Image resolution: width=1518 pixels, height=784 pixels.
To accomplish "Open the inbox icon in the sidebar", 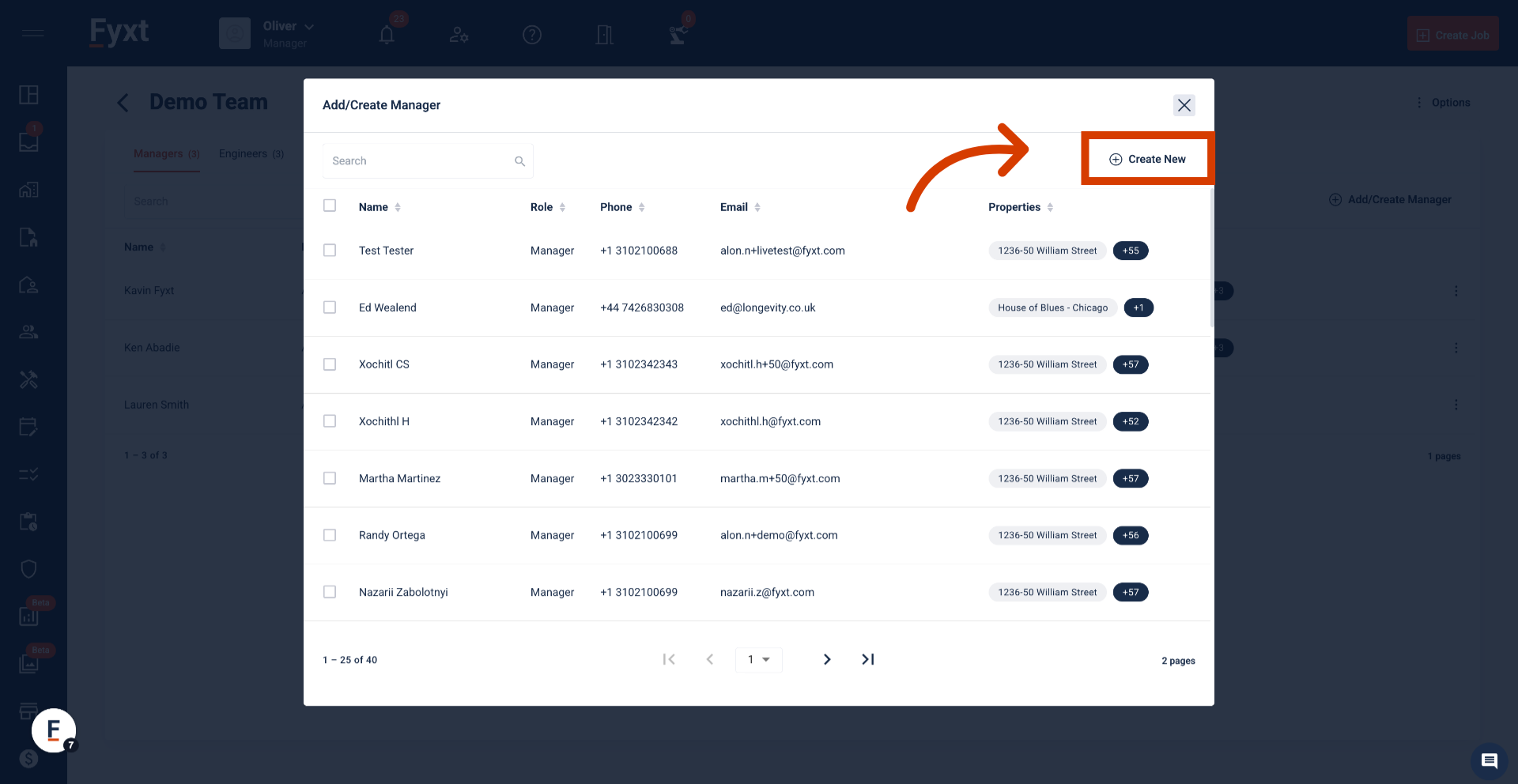I will 28,142.
